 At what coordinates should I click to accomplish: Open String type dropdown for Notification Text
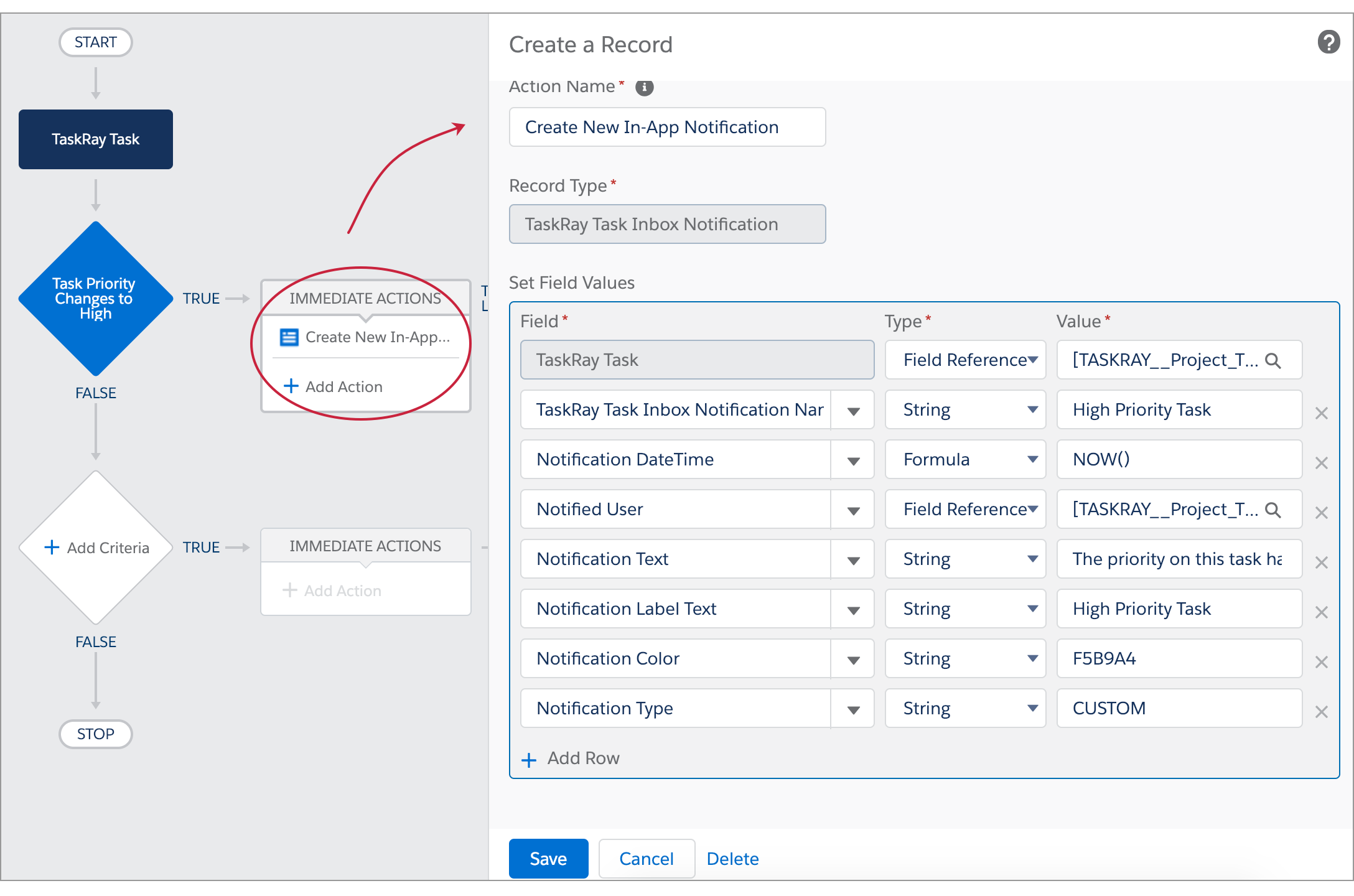point(966,559)
